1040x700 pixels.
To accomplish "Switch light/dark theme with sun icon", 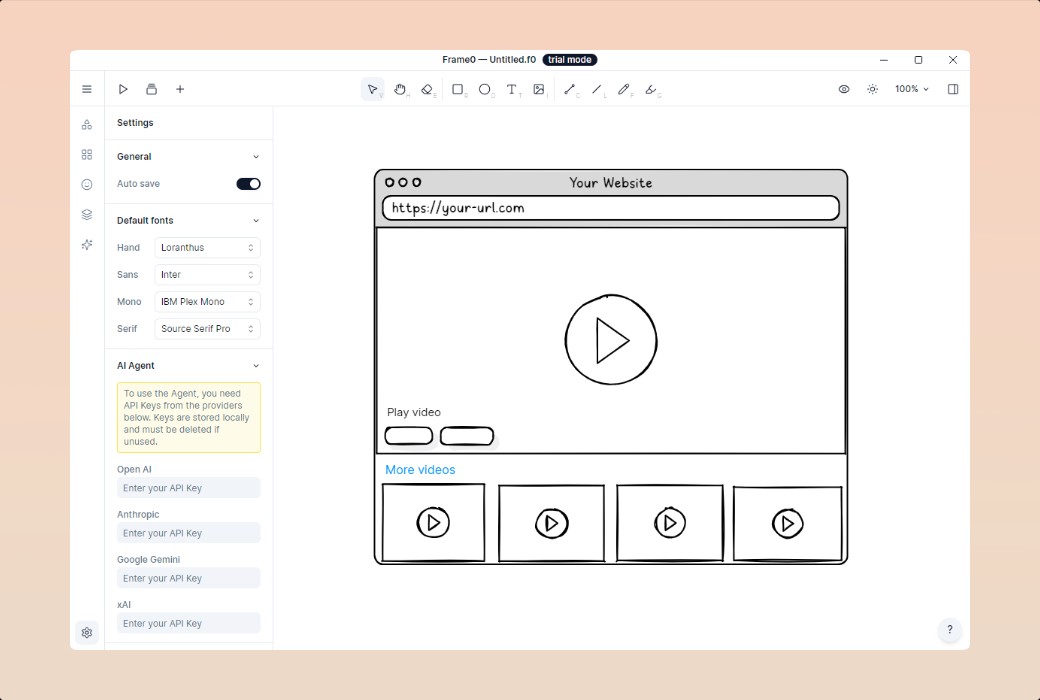I will (872, 89).
